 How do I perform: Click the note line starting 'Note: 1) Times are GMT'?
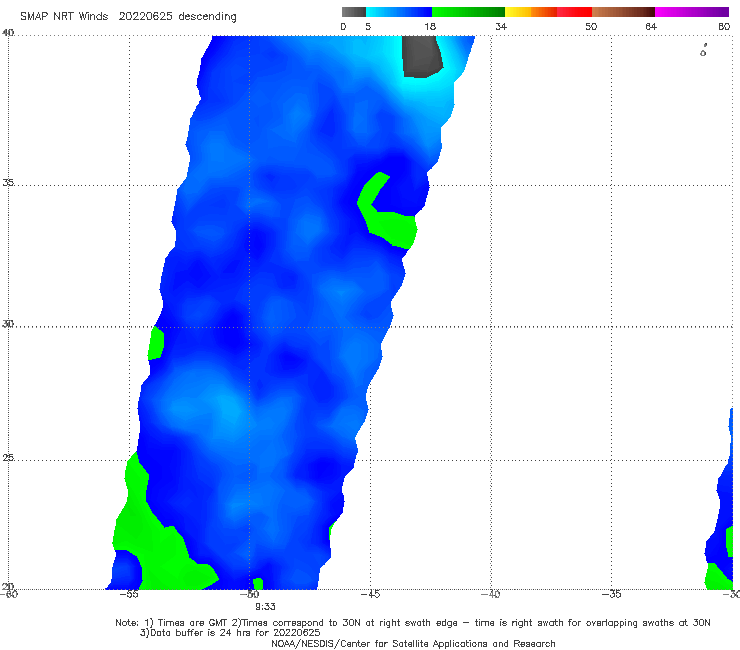click(x=412, y=623)
